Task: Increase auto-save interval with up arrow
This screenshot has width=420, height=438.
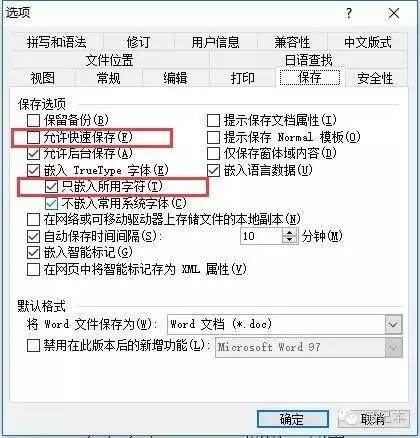Action: pos(289,233)
